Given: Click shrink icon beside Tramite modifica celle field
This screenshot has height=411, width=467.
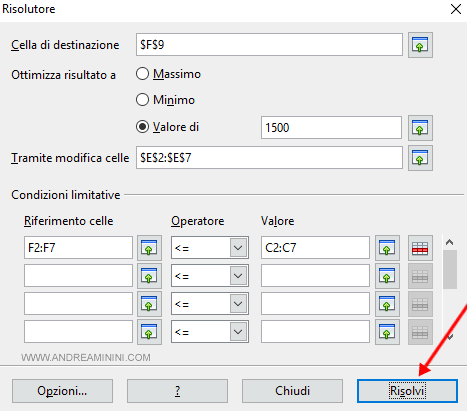Looking at the screenshot, I should coord(420,158).
